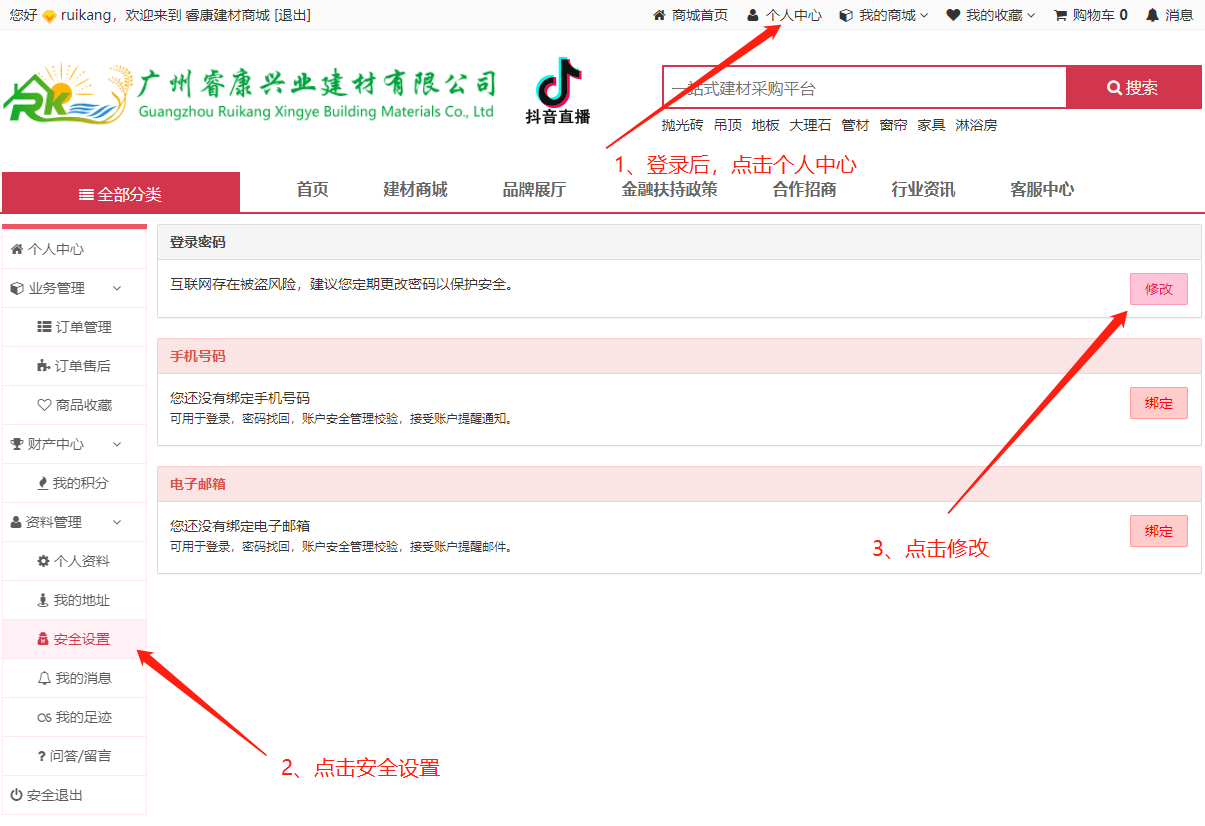Screen dimensions: 1205x826
Task: Click the 大理石 hot keyword
Action: (x=810, y=125)
